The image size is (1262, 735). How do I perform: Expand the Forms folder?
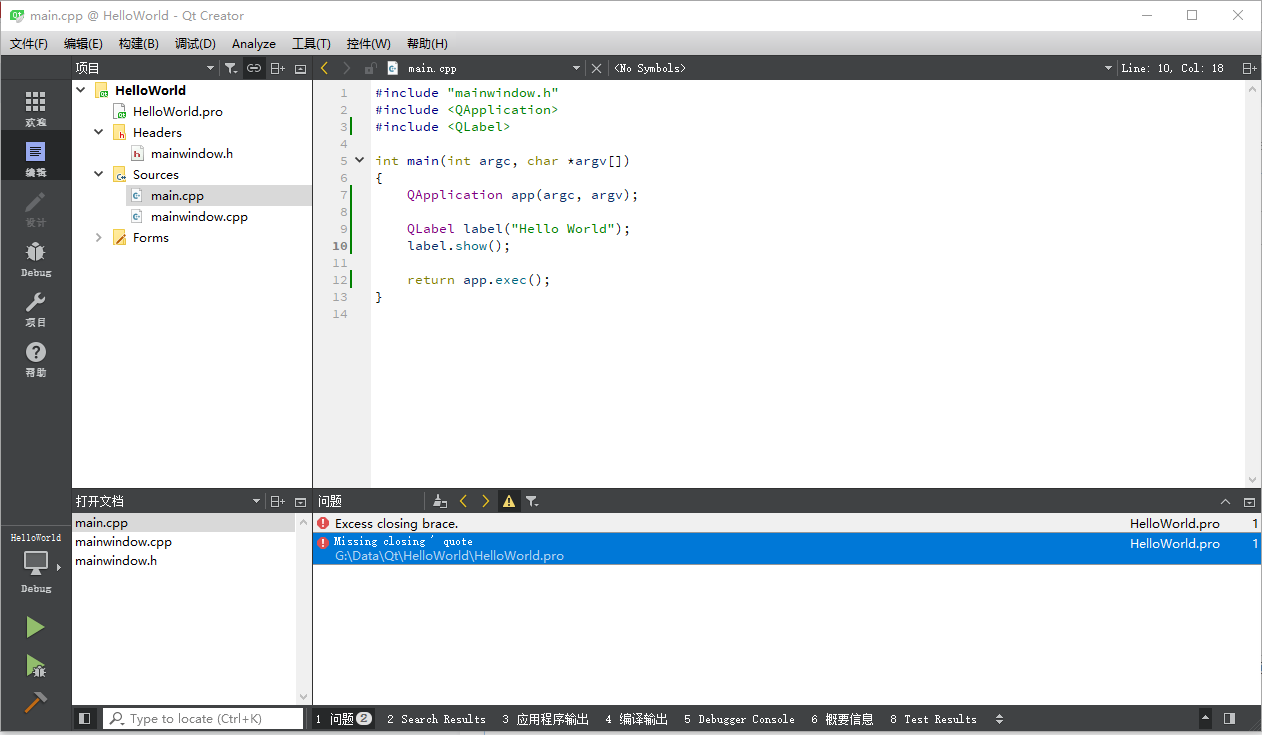tap(99, 237)
